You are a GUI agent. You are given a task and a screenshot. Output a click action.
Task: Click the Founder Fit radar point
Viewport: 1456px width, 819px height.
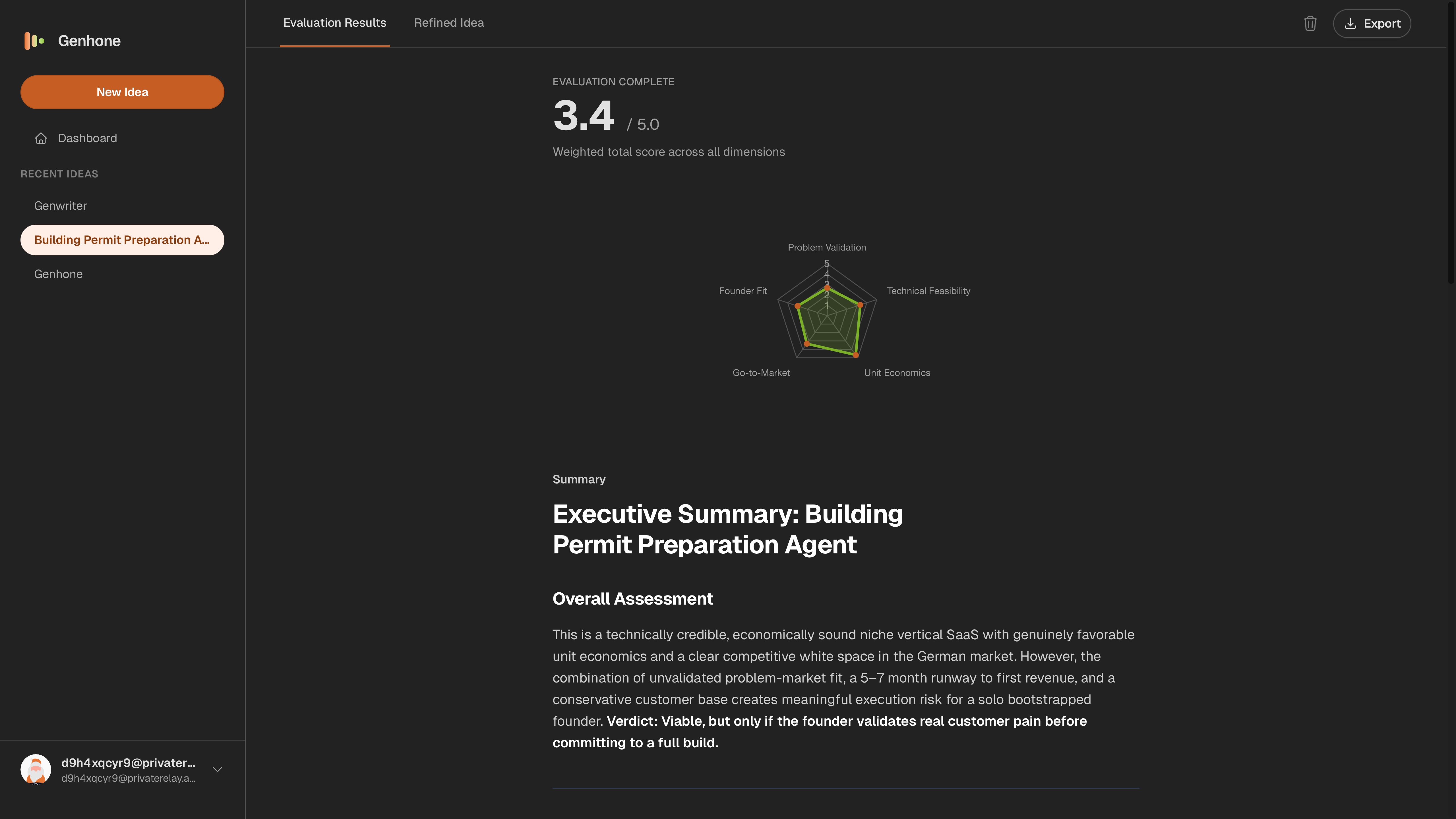tap(797, 306)
